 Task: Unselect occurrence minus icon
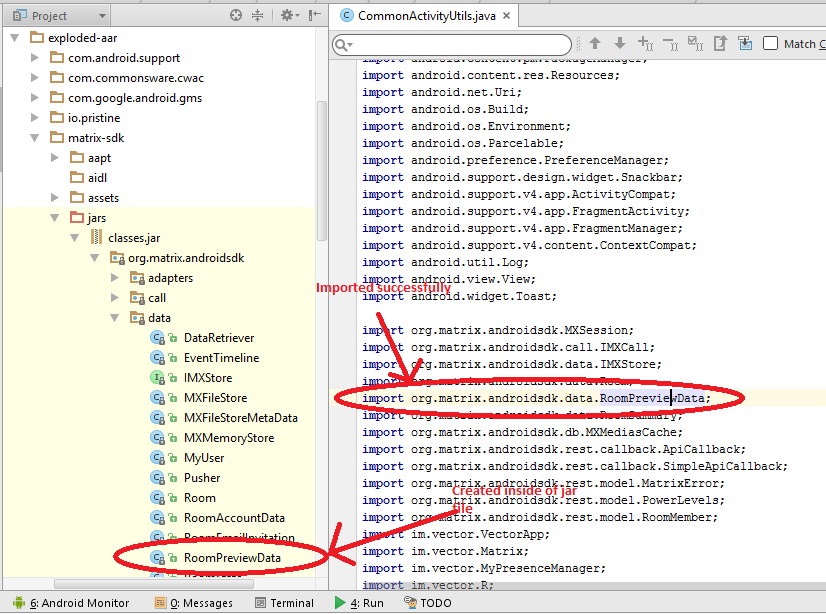pos(670,43)
